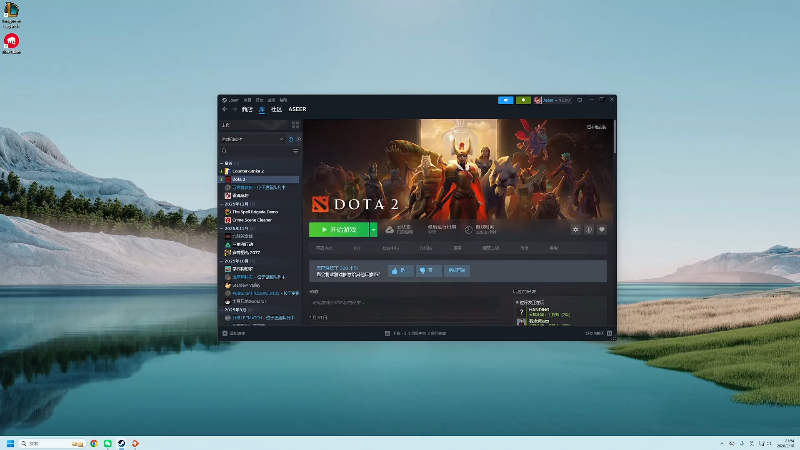Select Crime Scene Cleaner in library
800x450 pixels.
click(x=252, y=220)
